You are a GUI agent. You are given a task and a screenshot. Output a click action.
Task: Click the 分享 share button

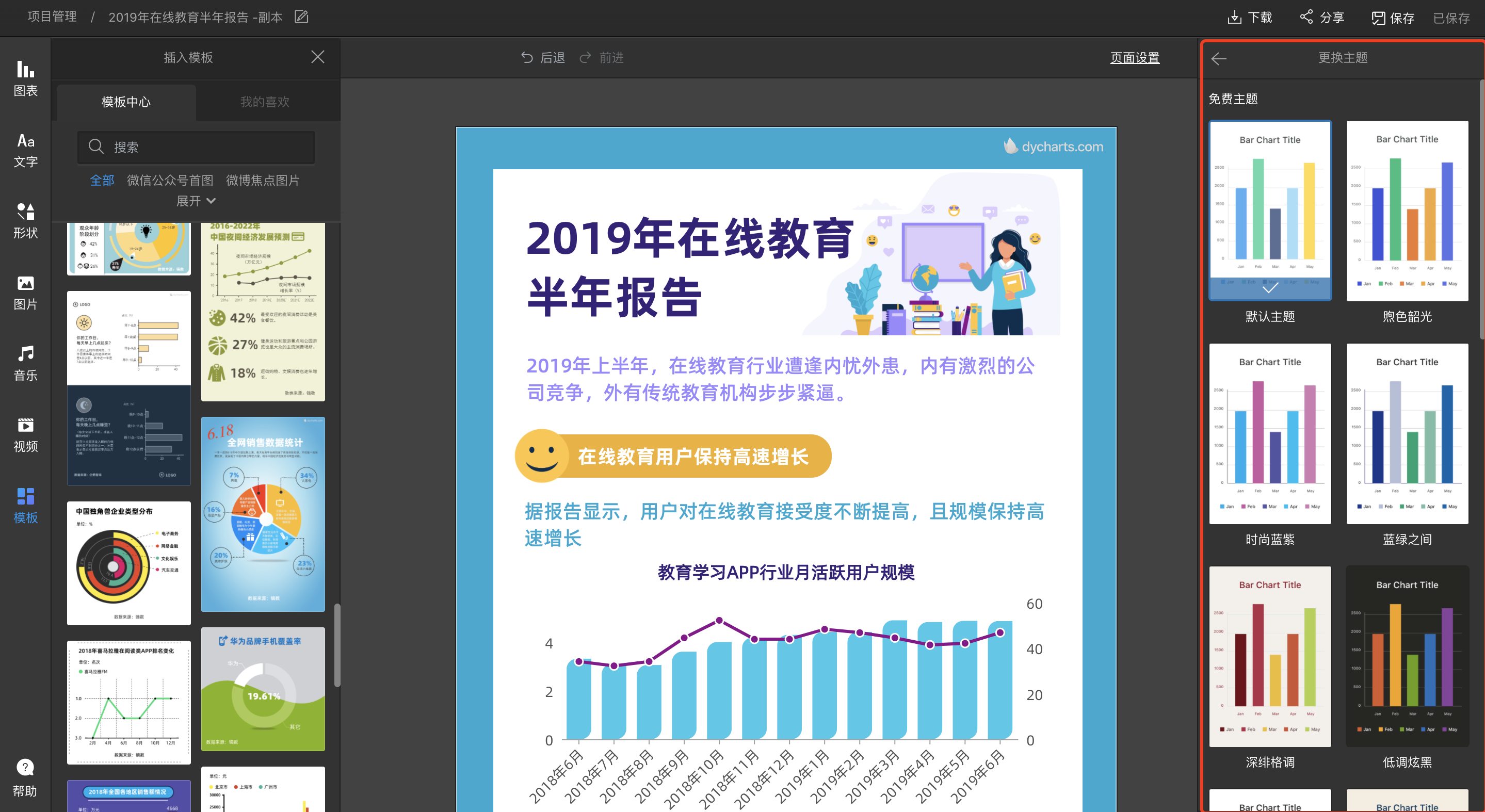(x=1322, y=18)
